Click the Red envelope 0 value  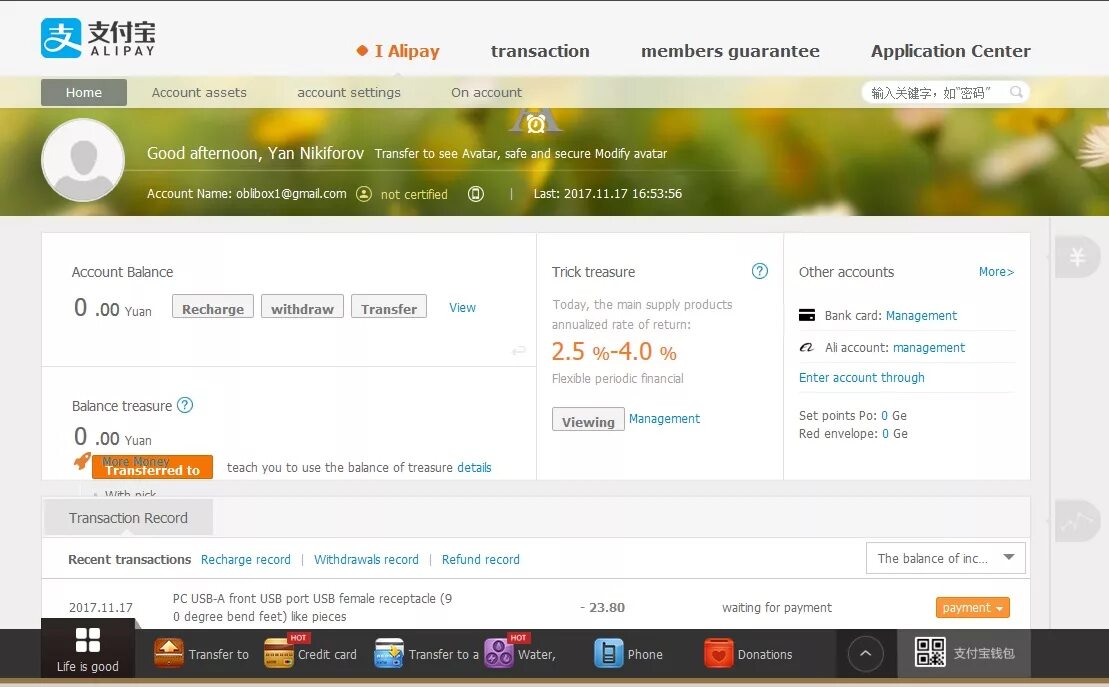(886, 434)
